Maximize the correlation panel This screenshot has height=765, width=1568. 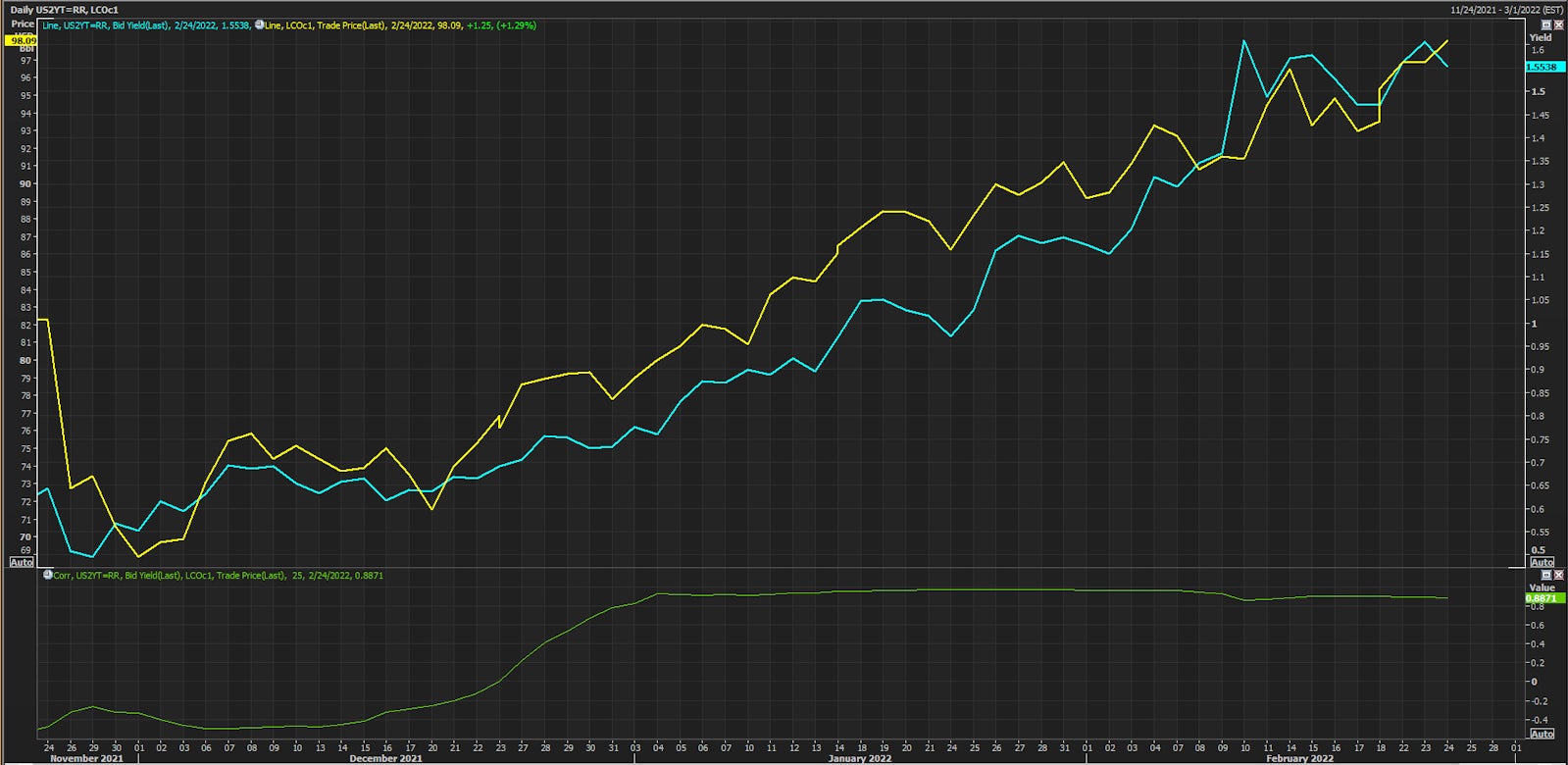click(1546, 575)
